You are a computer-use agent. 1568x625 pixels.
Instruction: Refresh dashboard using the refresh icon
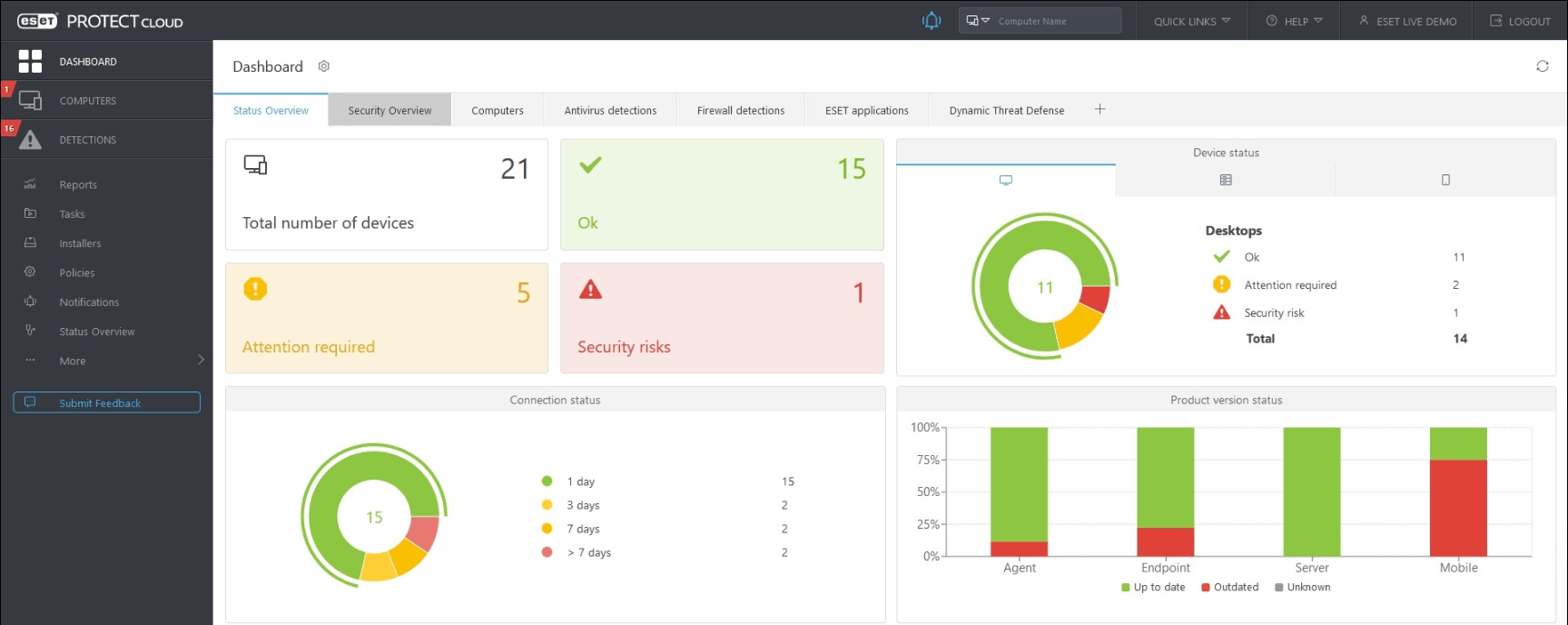(x=1542, y=66)
